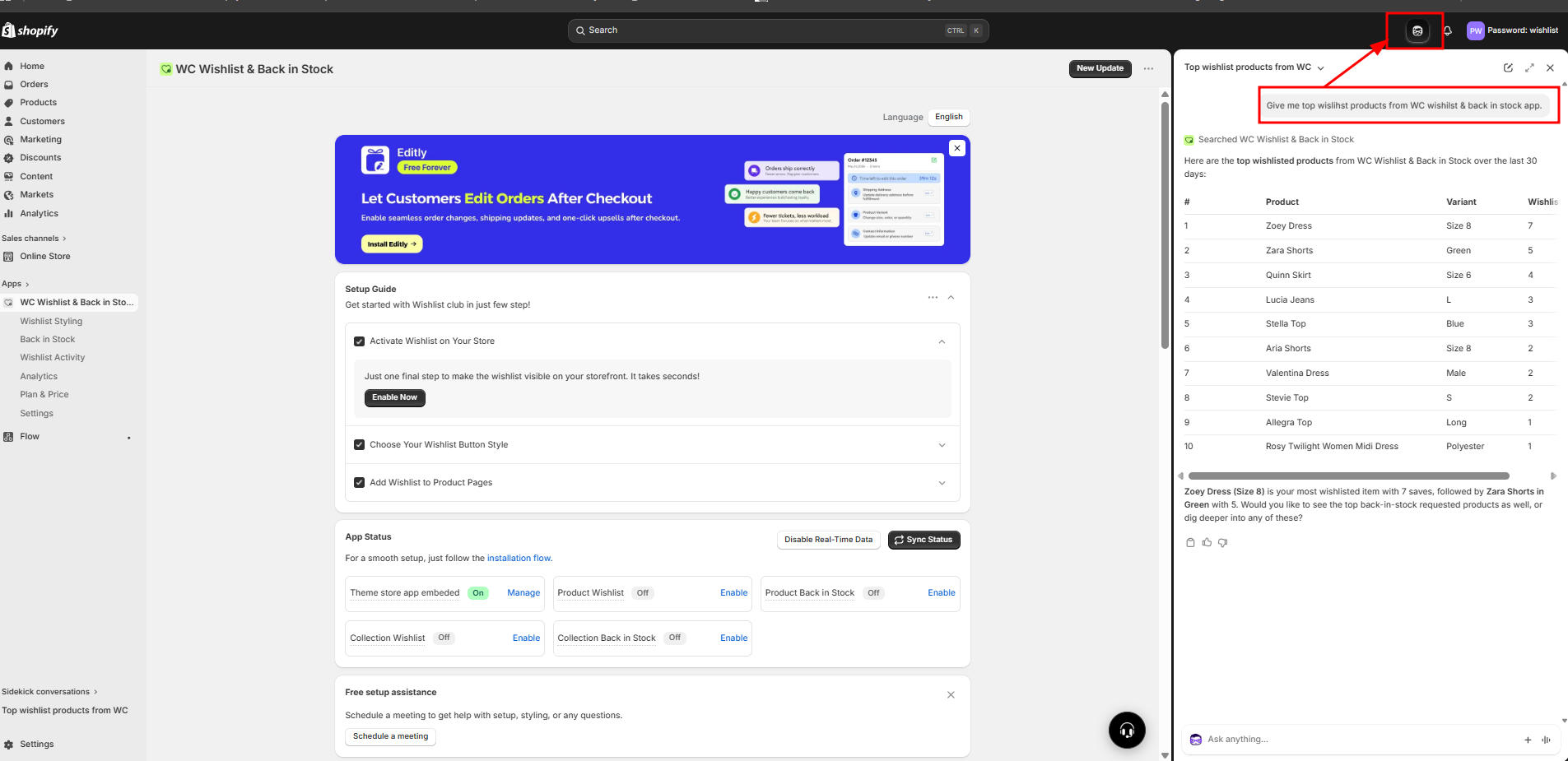
Task: Open Plan & Price submenu item
Action: click(44, 395)
